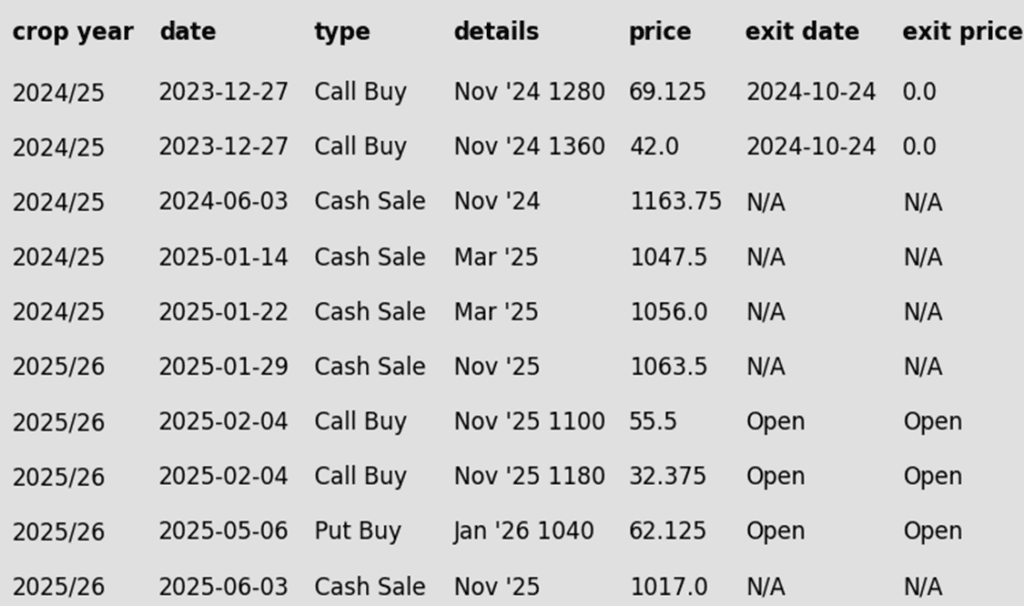Screen dimensions: 1024x606
Task: Click the 2025-06-03 date cell
Action: tap(223, 586)
